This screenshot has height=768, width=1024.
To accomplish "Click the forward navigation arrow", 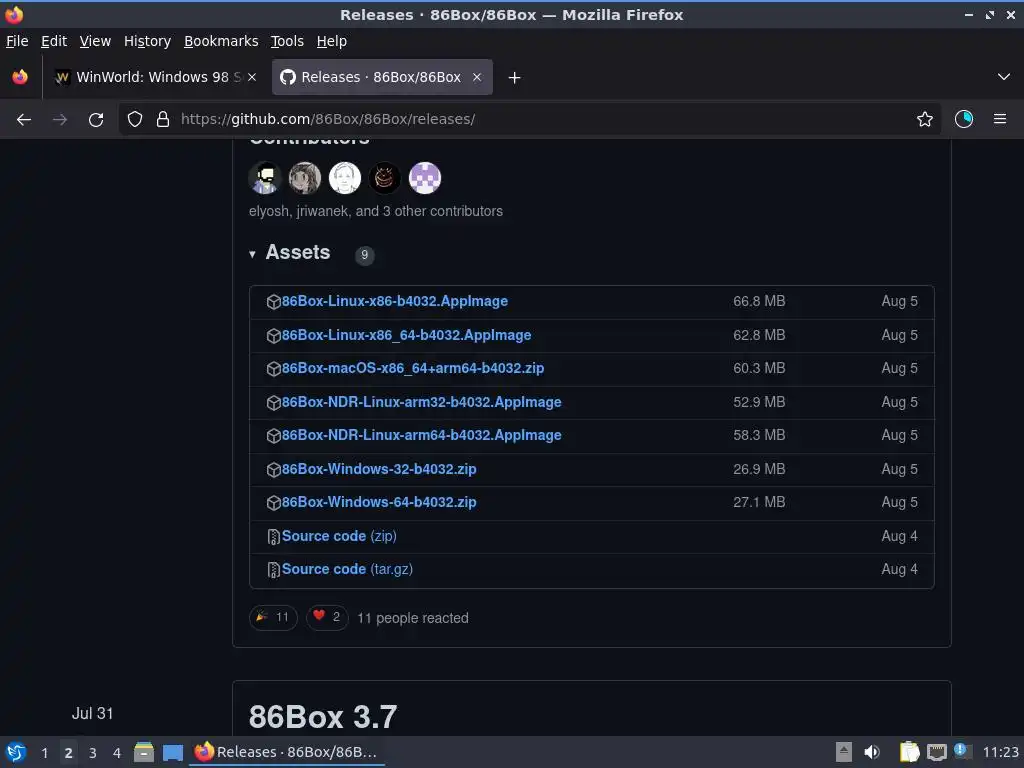I will (x=59, y=120).
